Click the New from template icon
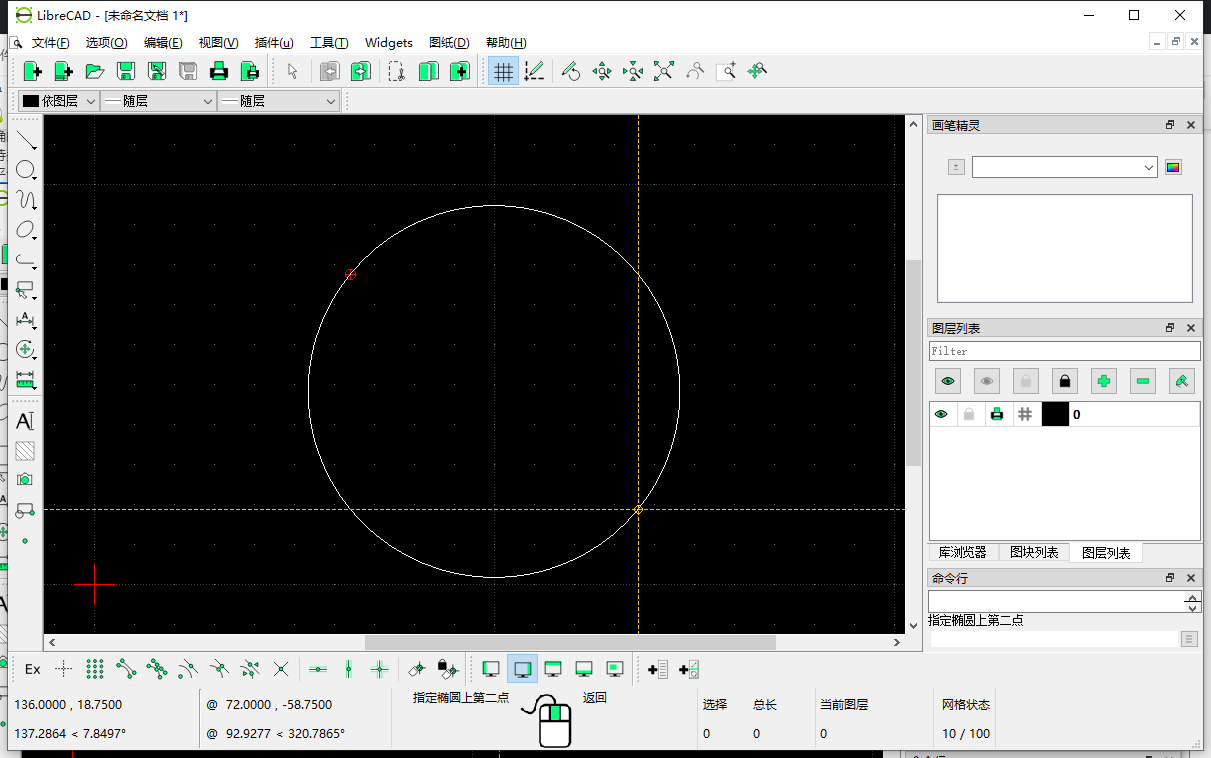This screenshot has width=1211, height=758. point(64,71)
